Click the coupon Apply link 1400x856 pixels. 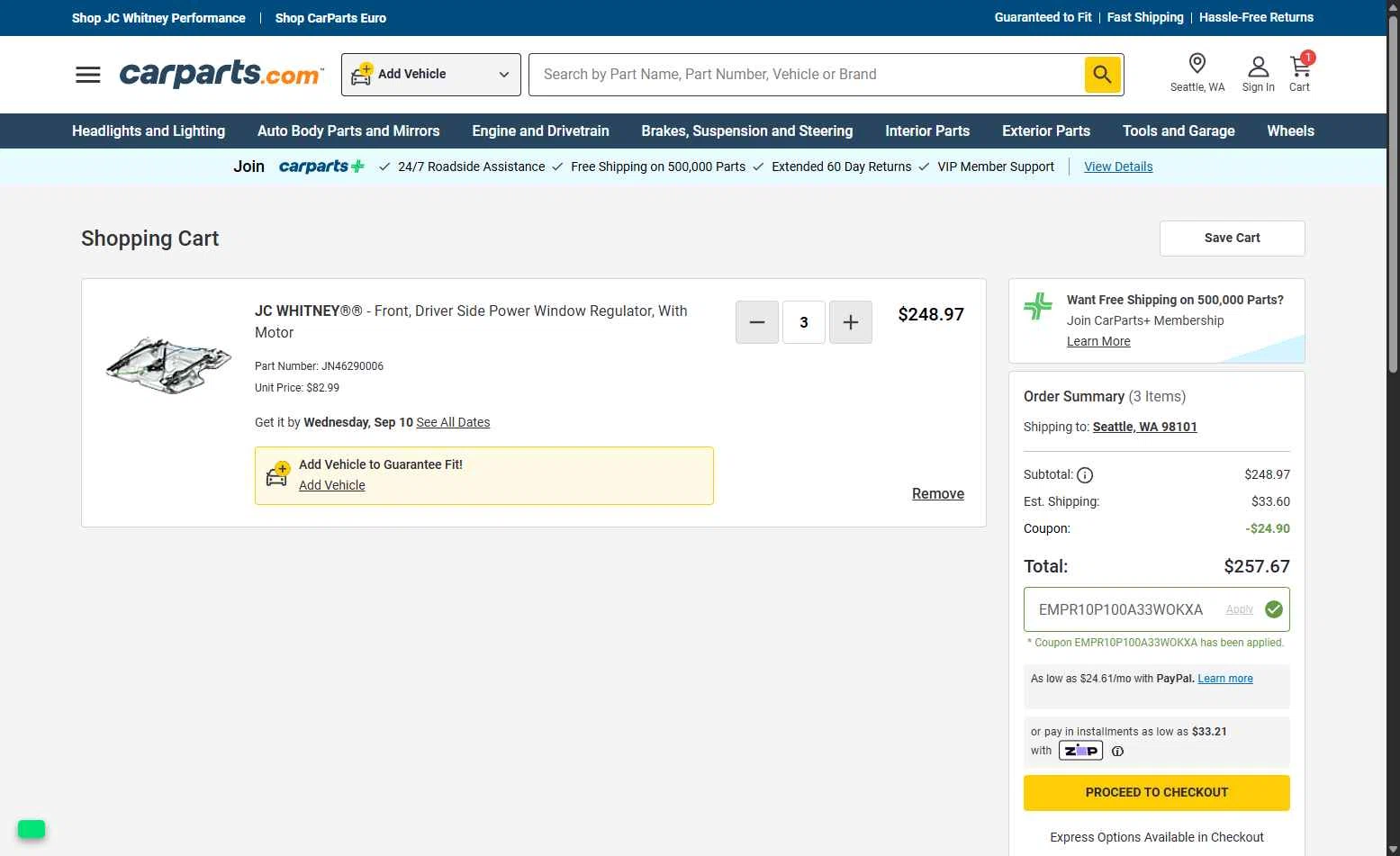(x=1239, y=609)
